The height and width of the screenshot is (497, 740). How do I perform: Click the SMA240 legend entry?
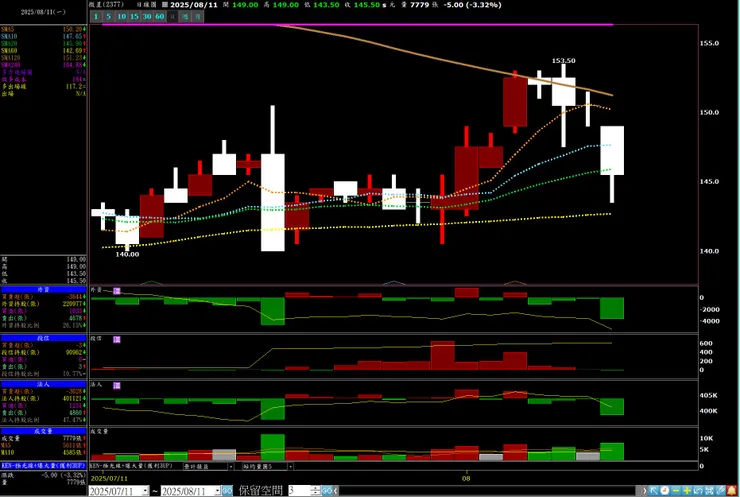pos(43,65)
